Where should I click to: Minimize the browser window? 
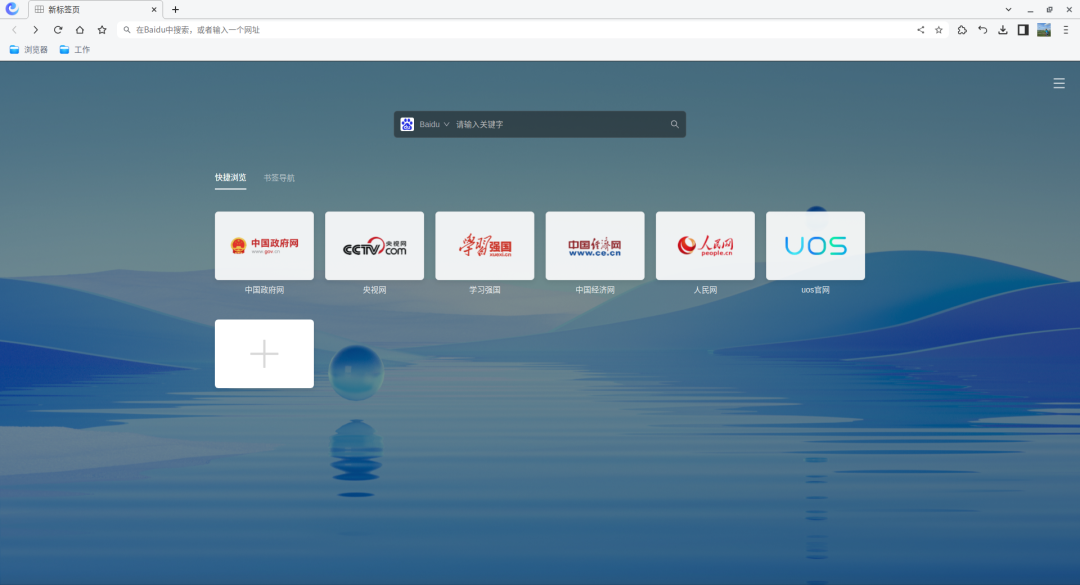[x=1030, y=10]
